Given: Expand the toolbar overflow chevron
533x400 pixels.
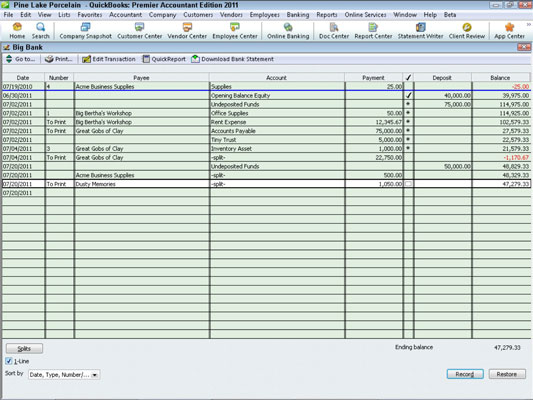Looking at the screenshot, I should point(529,24).
